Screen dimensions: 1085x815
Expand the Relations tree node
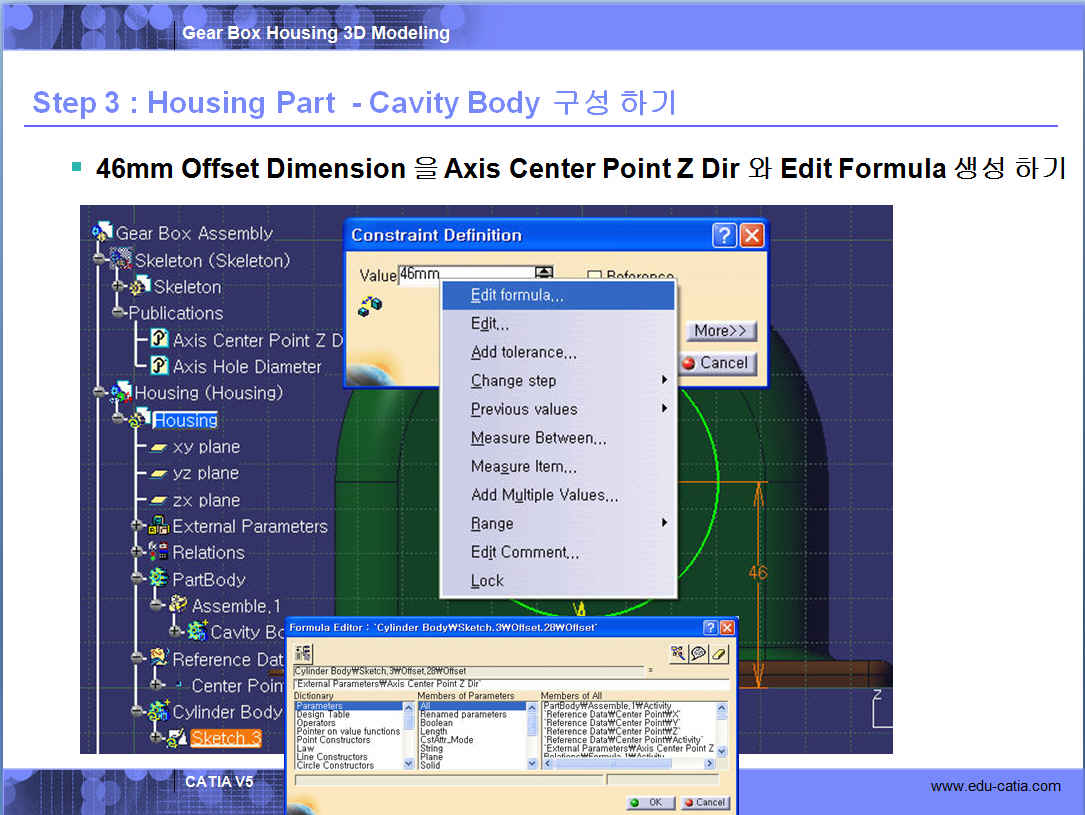coord(137,552)
